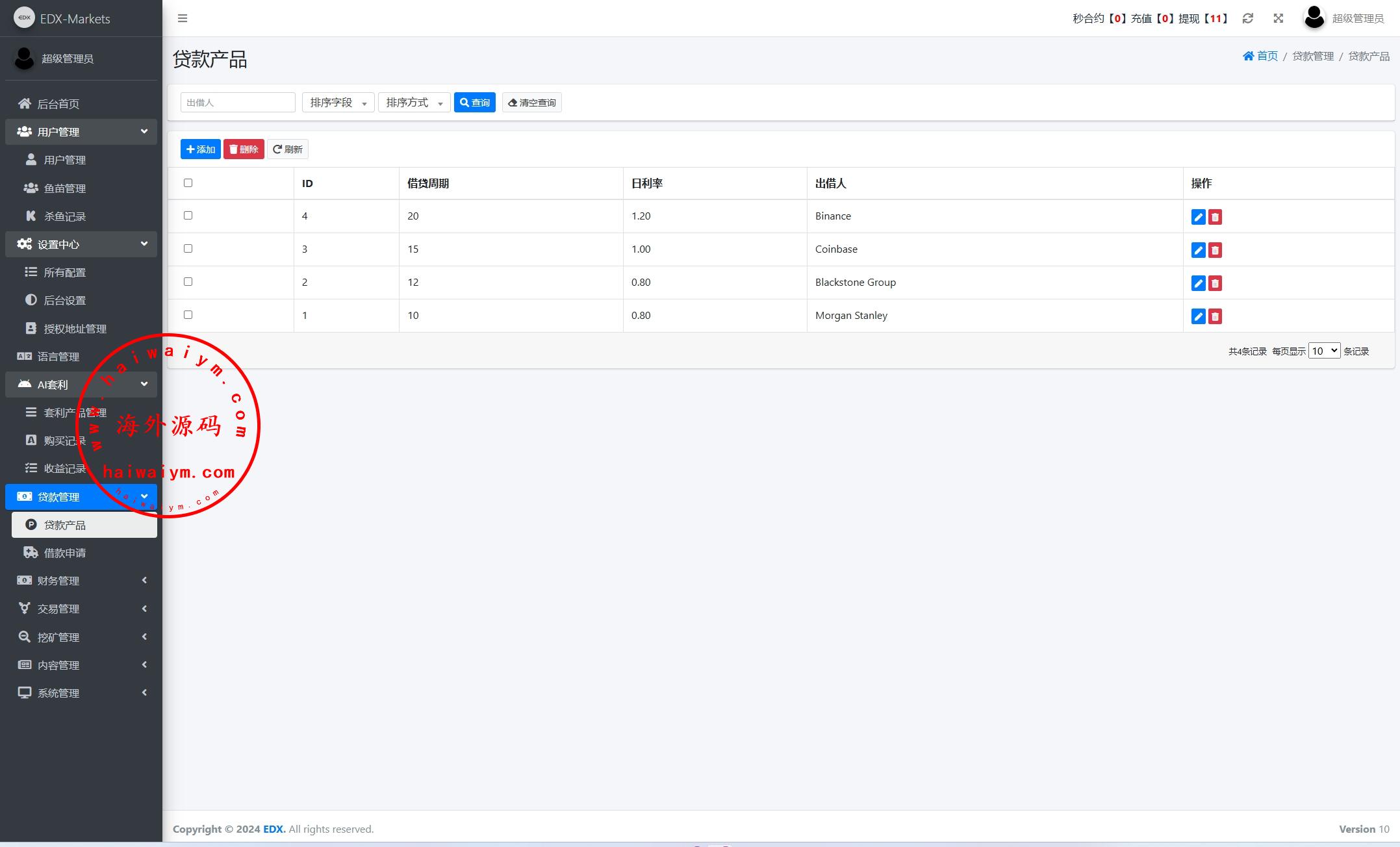Click the fullscreen expand icon

[1278, 18]
